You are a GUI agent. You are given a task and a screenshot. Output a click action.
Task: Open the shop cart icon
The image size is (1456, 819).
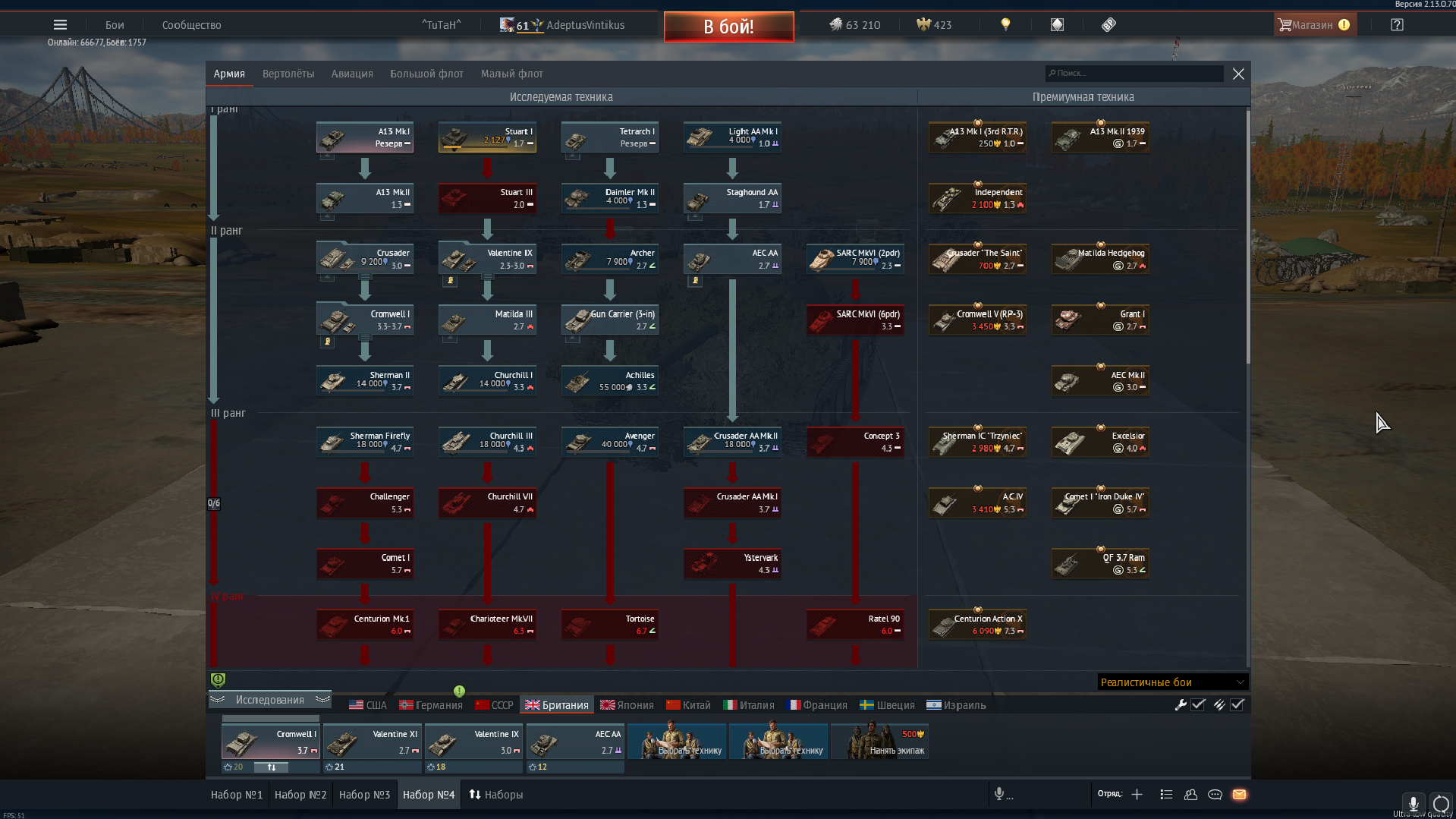click(1285, 25)
